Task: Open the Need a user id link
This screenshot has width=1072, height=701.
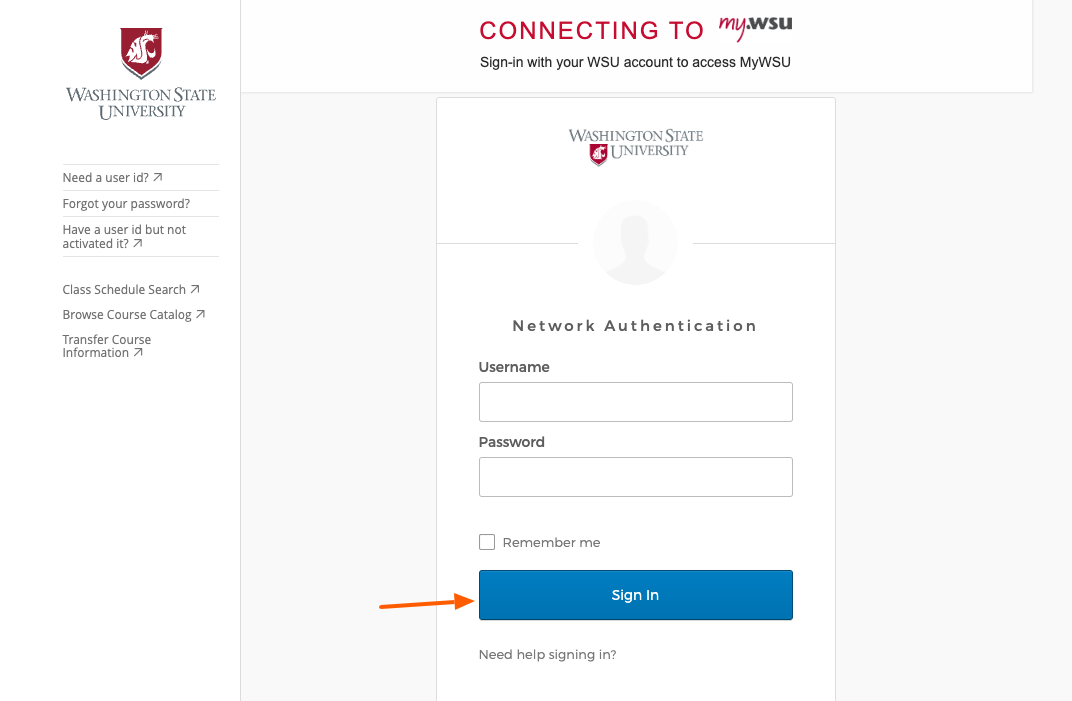Action: 107,177
